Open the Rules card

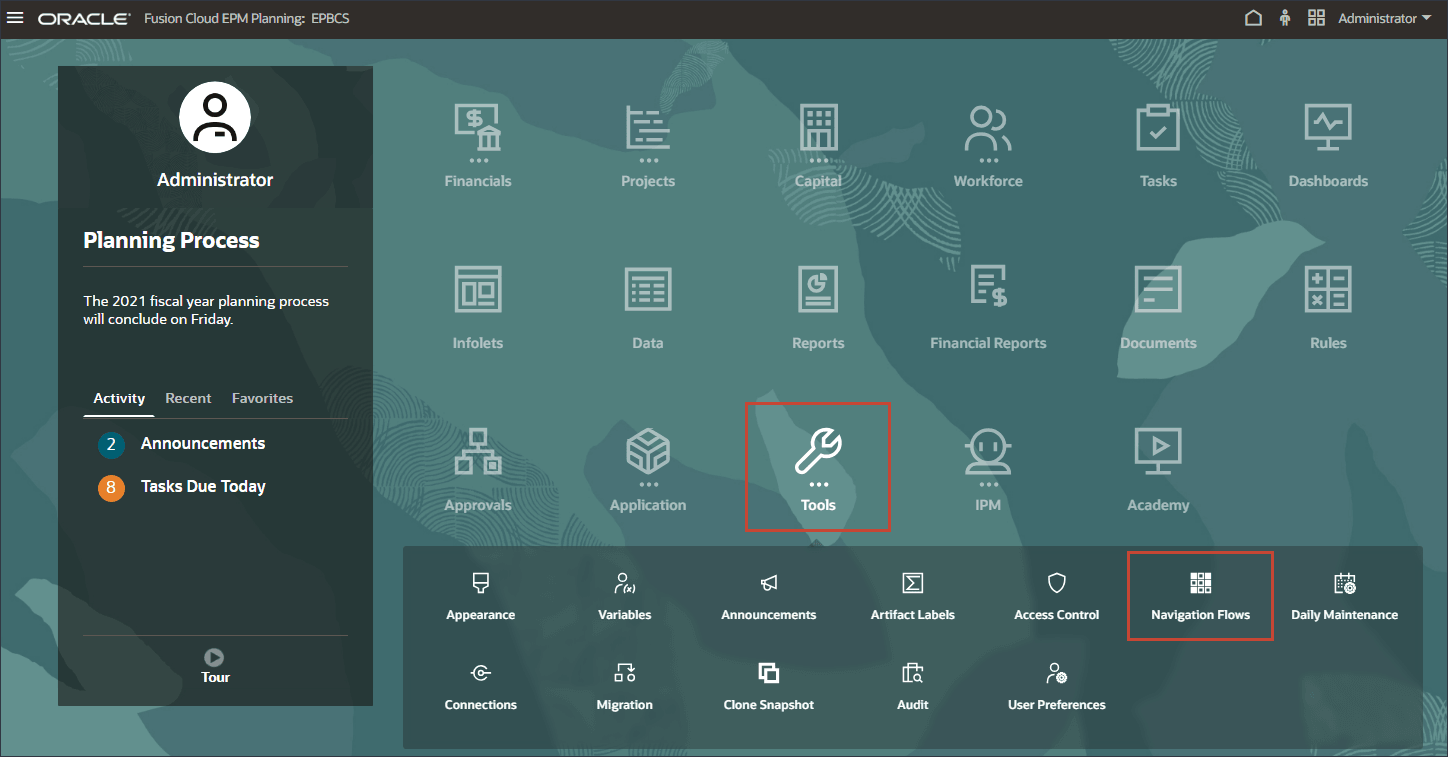coord(1328,308)
